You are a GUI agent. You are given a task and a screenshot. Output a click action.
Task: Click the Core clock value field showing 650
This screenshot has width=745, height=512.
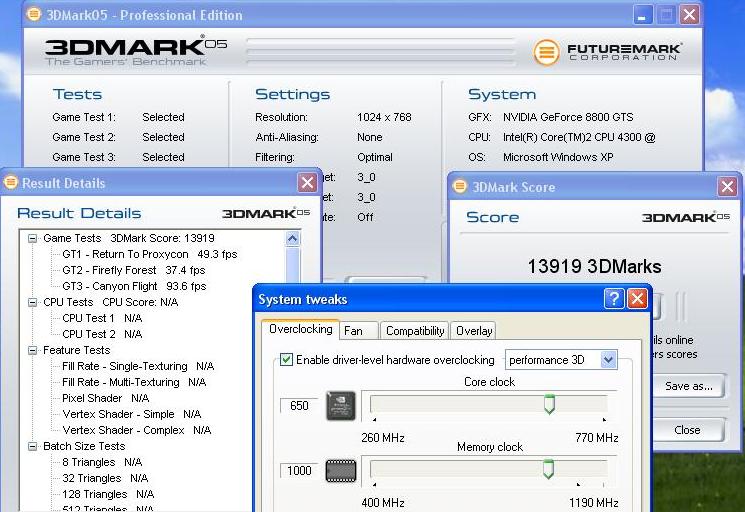pos(299,406)
